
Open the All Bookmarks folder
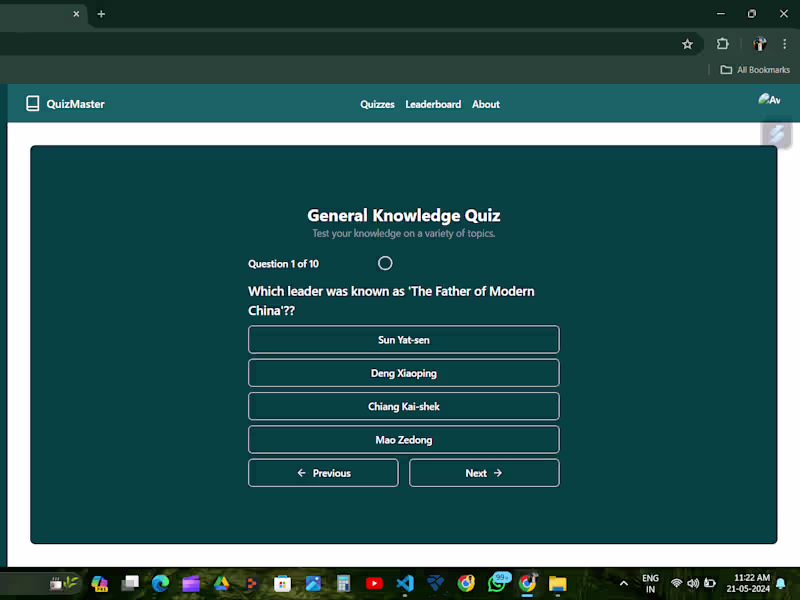click(x=755, y=70)
